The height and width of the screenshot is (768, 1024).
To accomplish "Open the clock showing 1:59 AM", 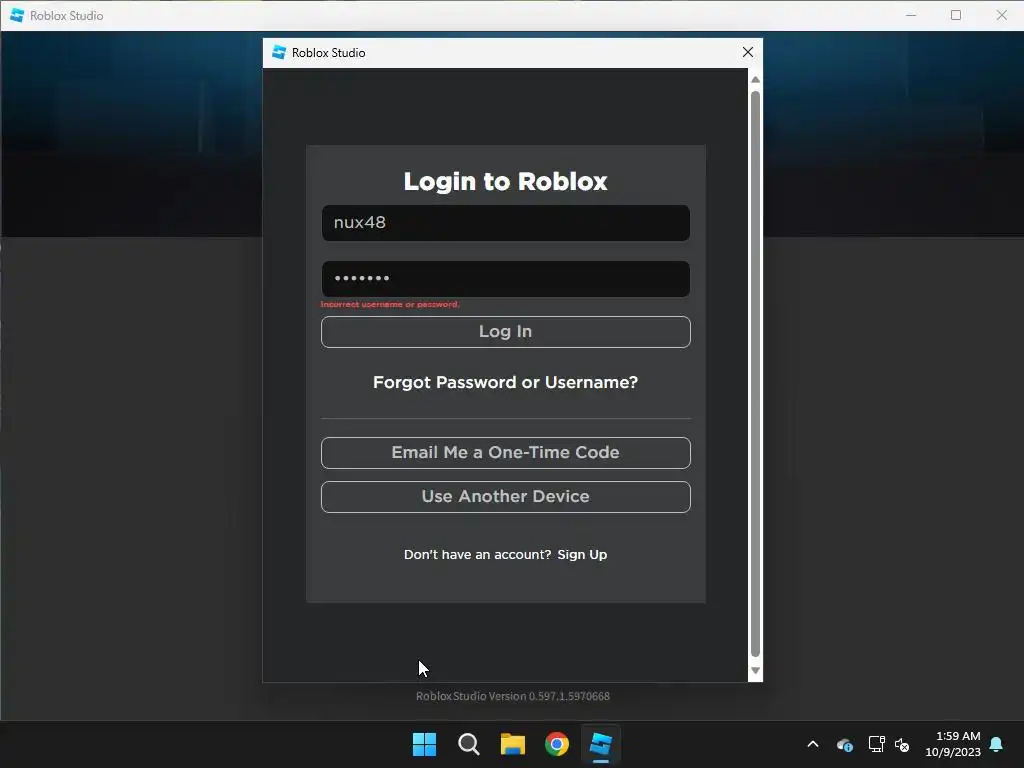I will point(953,744).
